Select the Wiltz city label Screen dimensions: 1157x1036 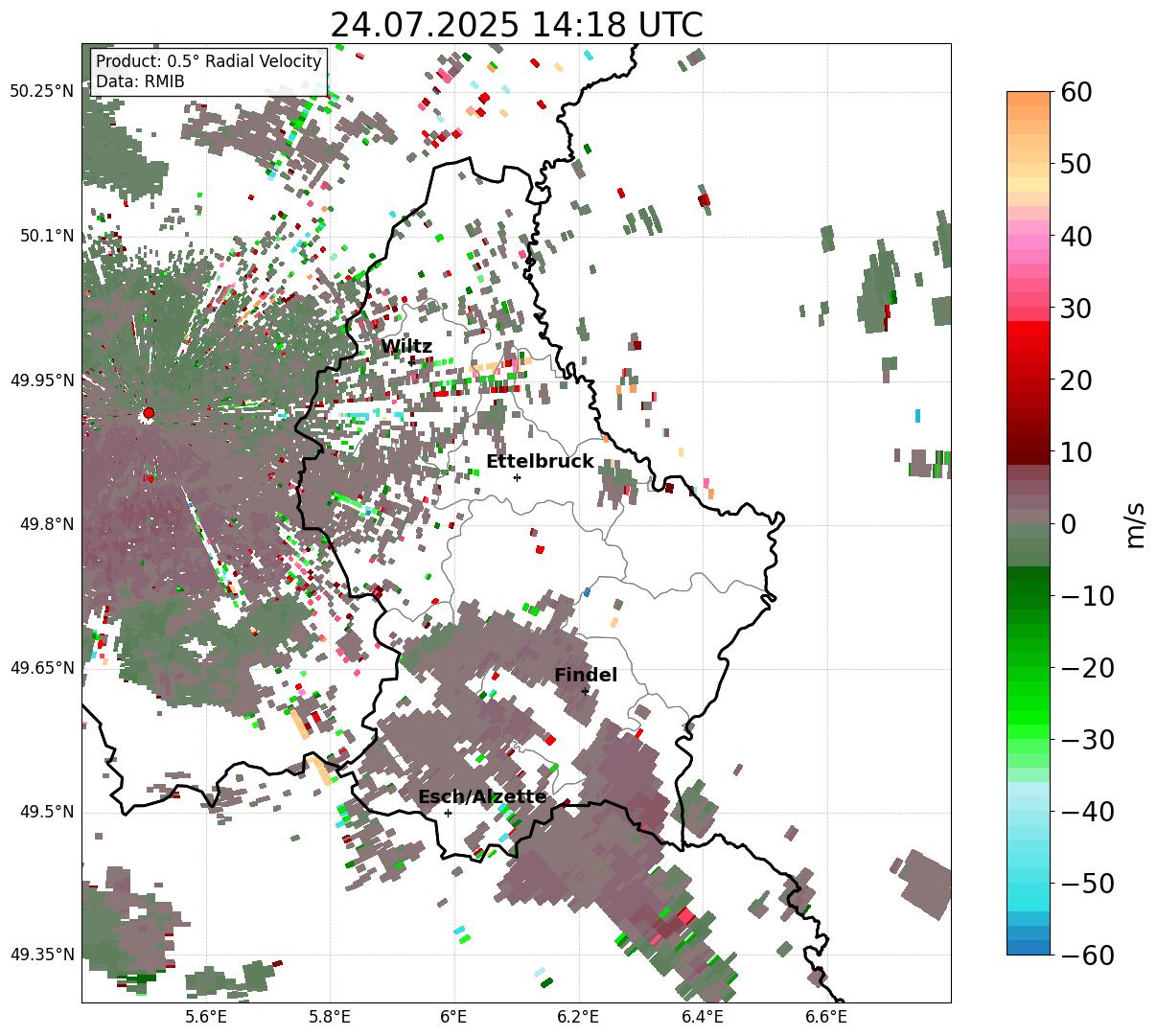[x=406, y=347]
